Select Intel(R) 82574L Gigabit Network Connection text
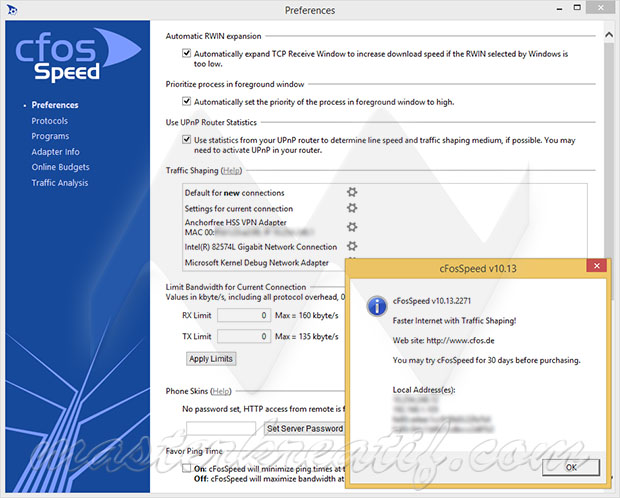This screenshot has width=620, height=498. (x=261, y=247)
